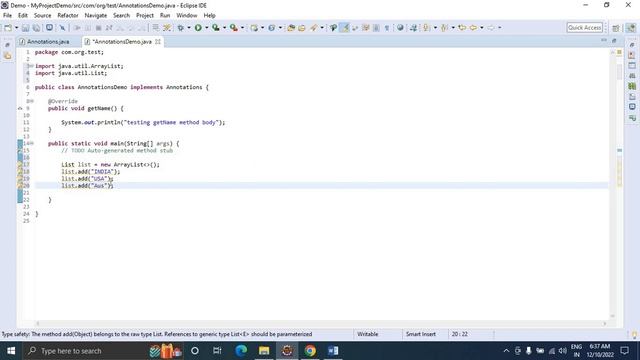Click the warning marker on line 17
The height and width of the screenshot is (360, 640).
(20, 164)
